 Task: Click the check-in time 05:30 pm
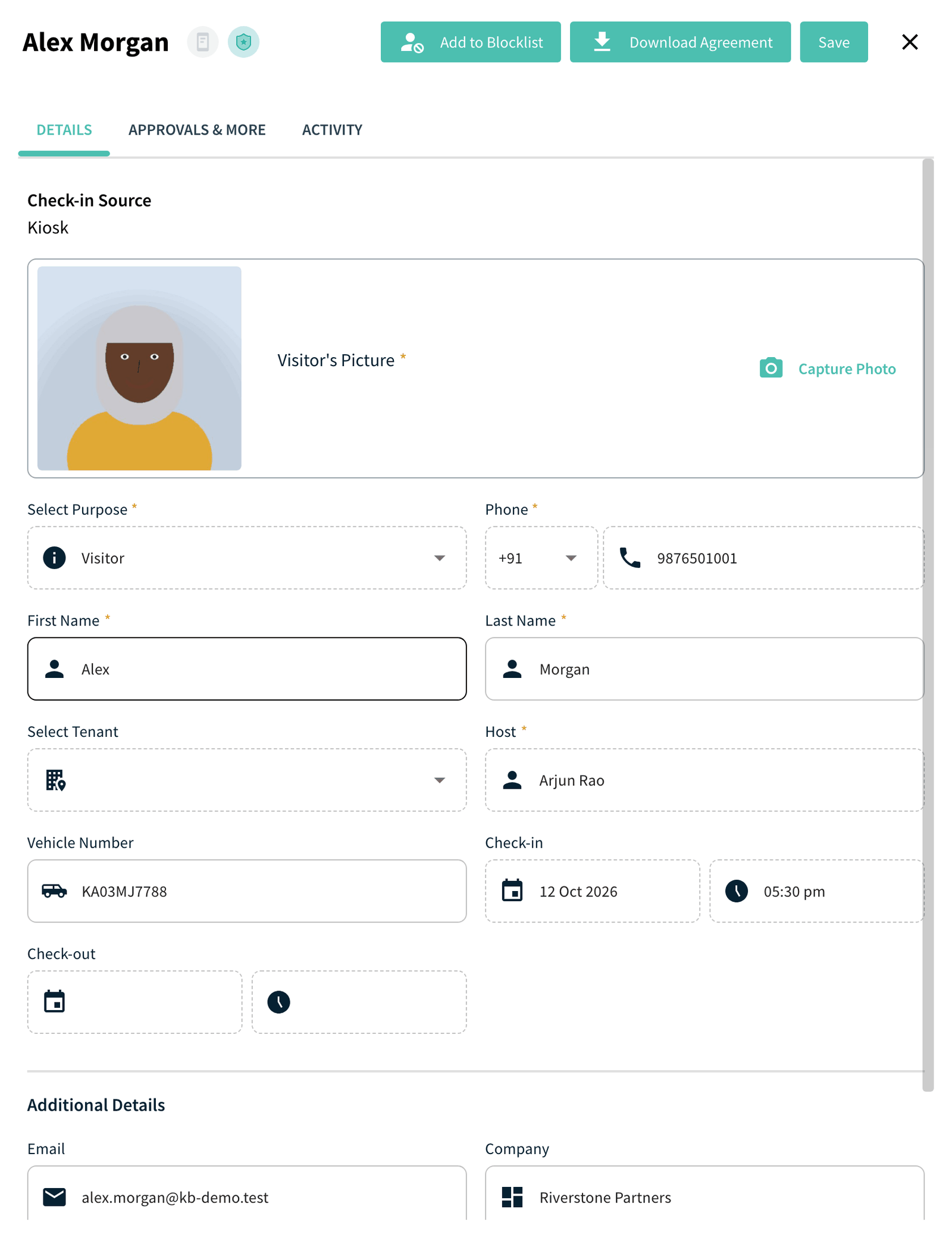816,891
